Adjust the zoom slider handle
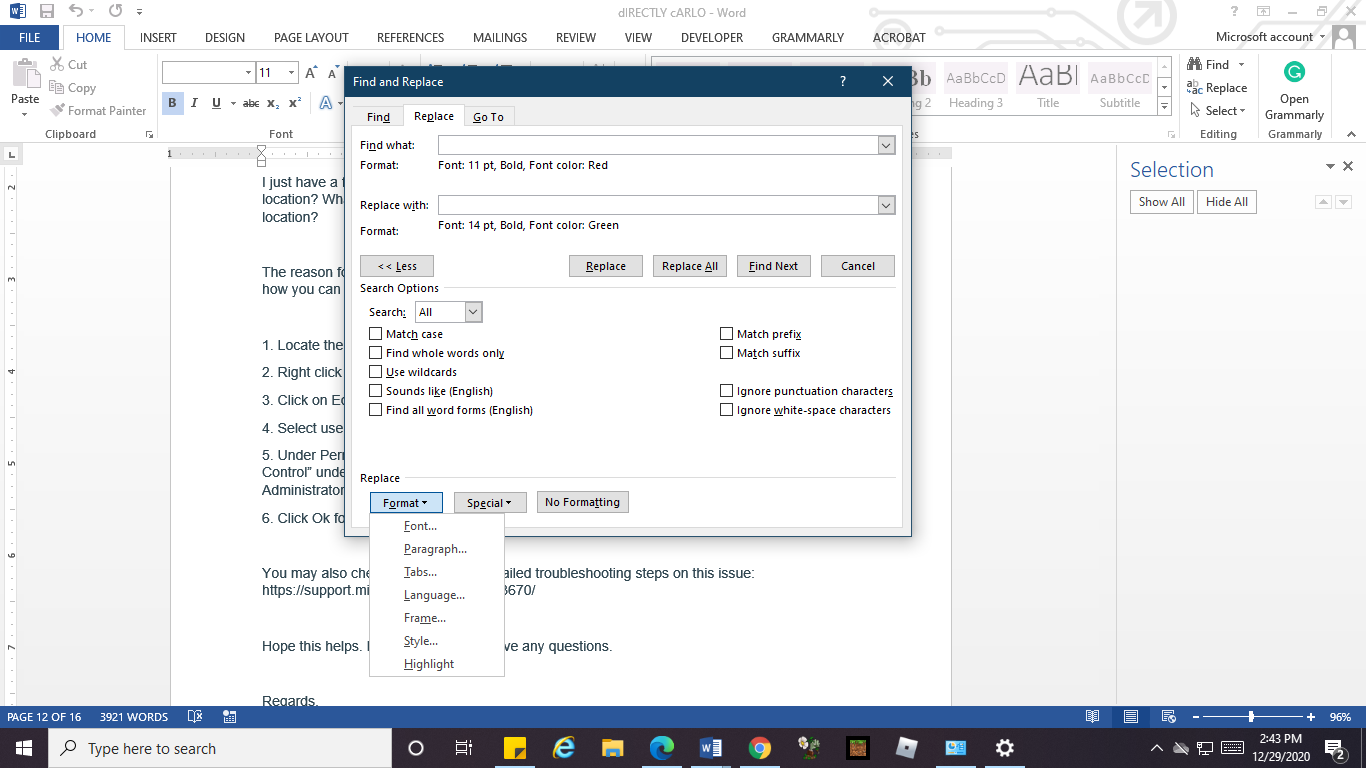Screen dimensions: 1366x768 click(1251, 717)
